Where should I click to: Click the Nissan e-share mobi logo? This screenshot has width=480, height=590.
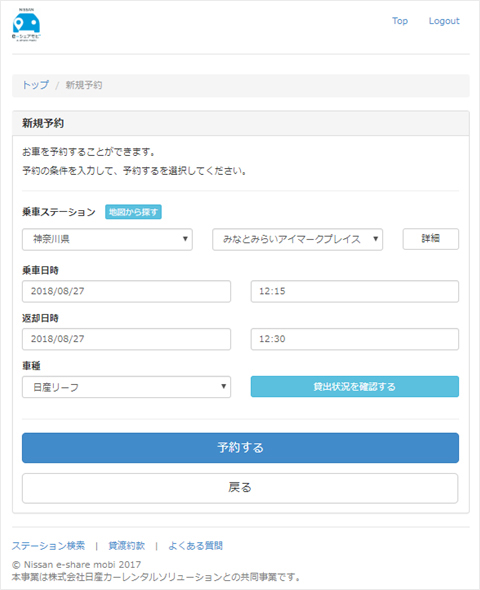[x=26, y=25]
